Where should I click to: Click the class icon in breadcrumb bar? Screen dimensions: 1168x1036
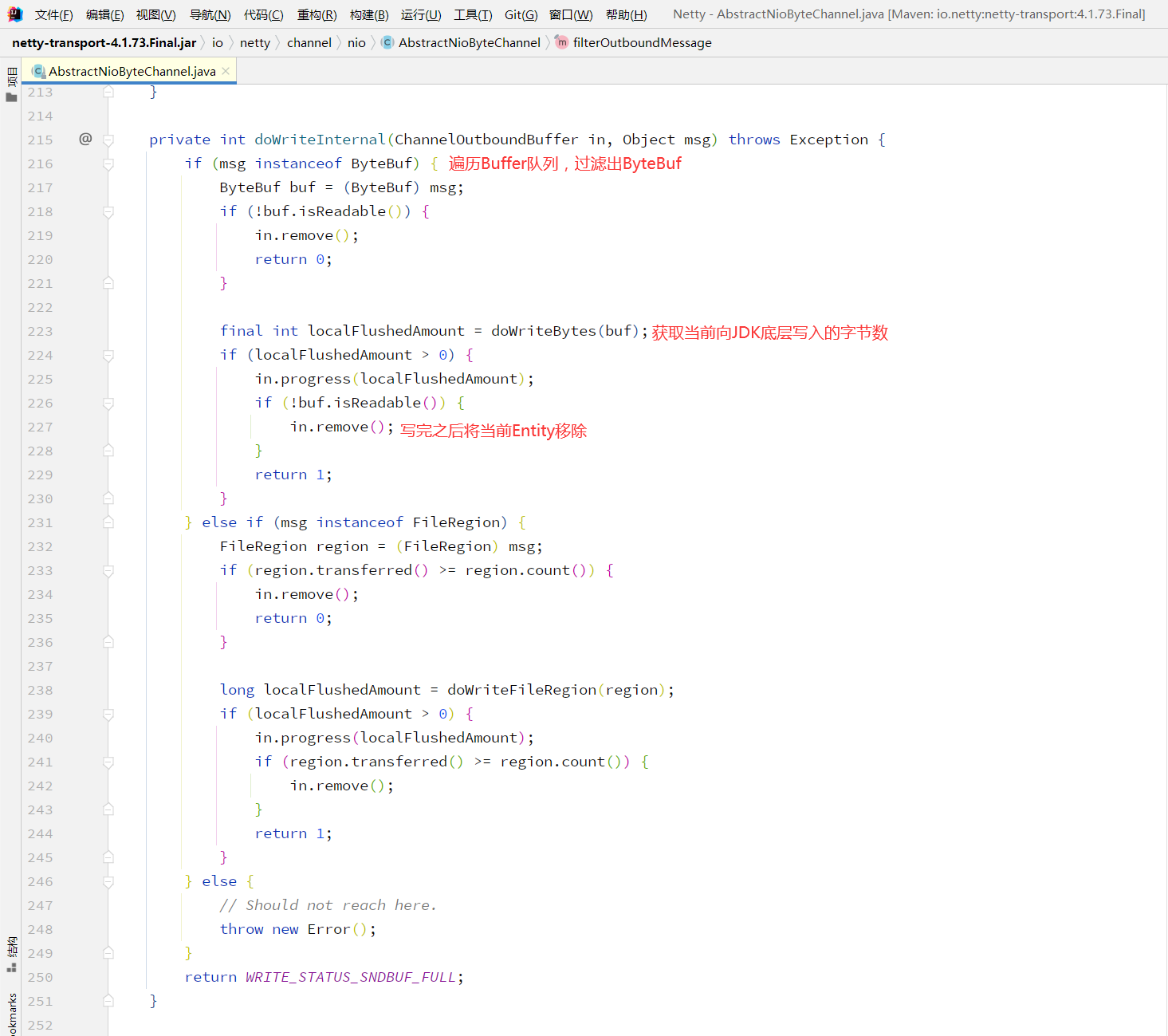point(387,42)
